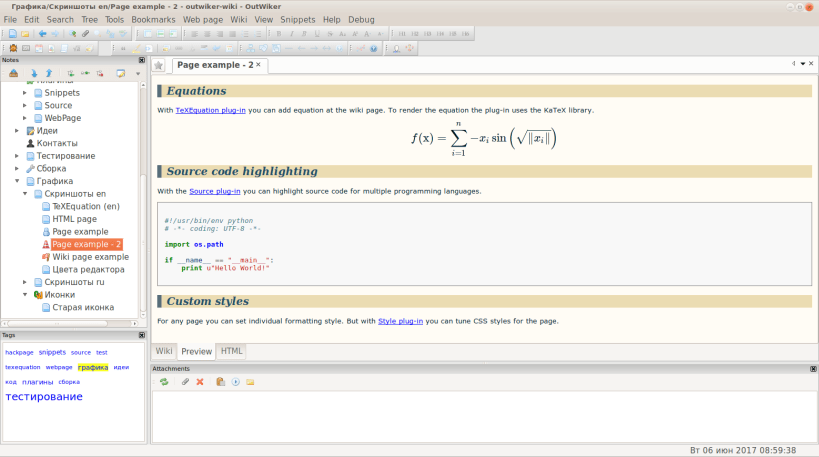Expand the Сборка tree node

tap(17, 169)
